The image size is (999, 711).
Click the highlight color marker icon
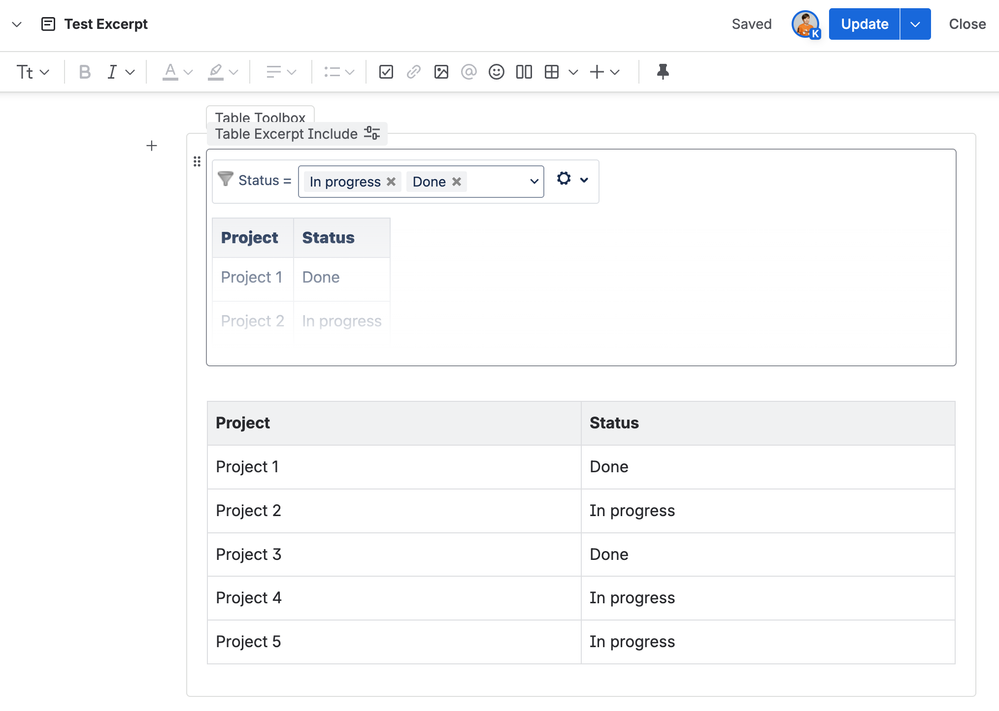[x=216, y=72]
